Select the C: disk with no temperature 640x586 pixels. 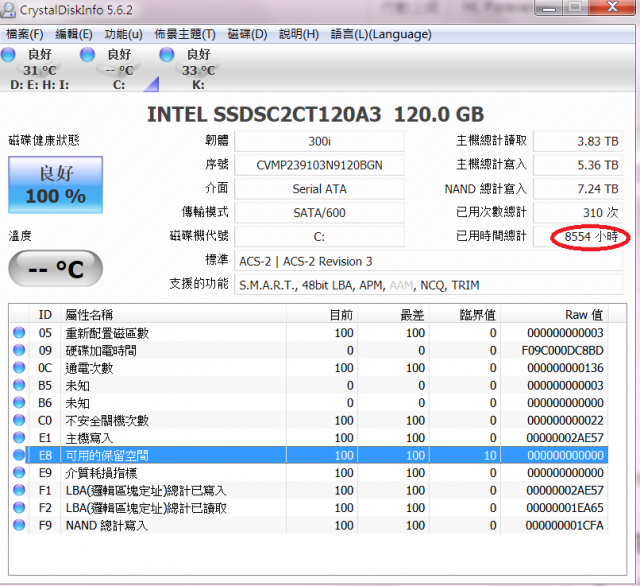pos(119,69)
